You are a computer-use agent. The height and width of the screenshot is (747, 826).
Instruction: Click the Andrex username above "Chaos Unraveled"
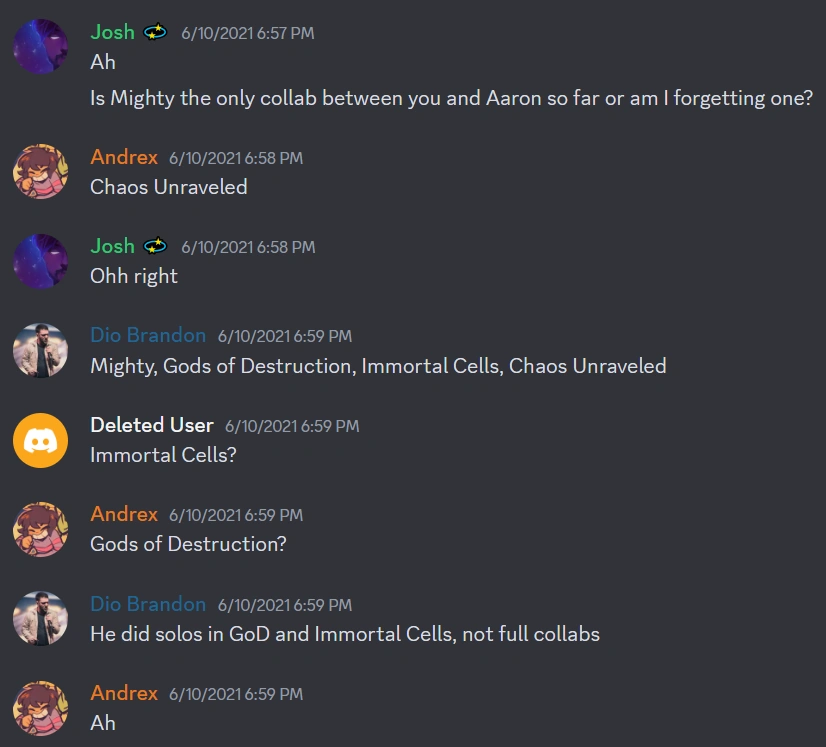pos(124,157)
